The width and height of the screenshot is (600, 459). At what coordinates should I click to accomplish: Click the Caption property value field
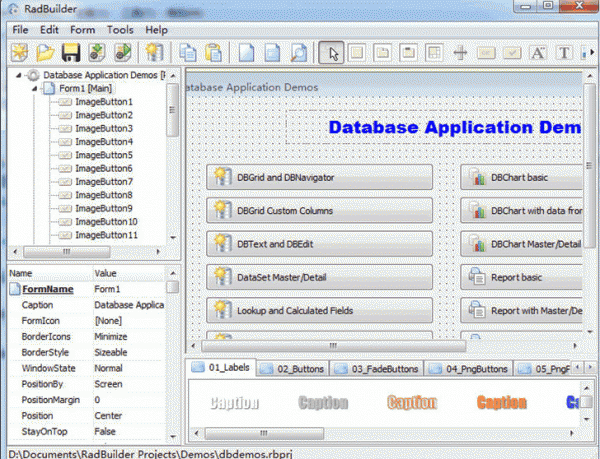point(129,305)
